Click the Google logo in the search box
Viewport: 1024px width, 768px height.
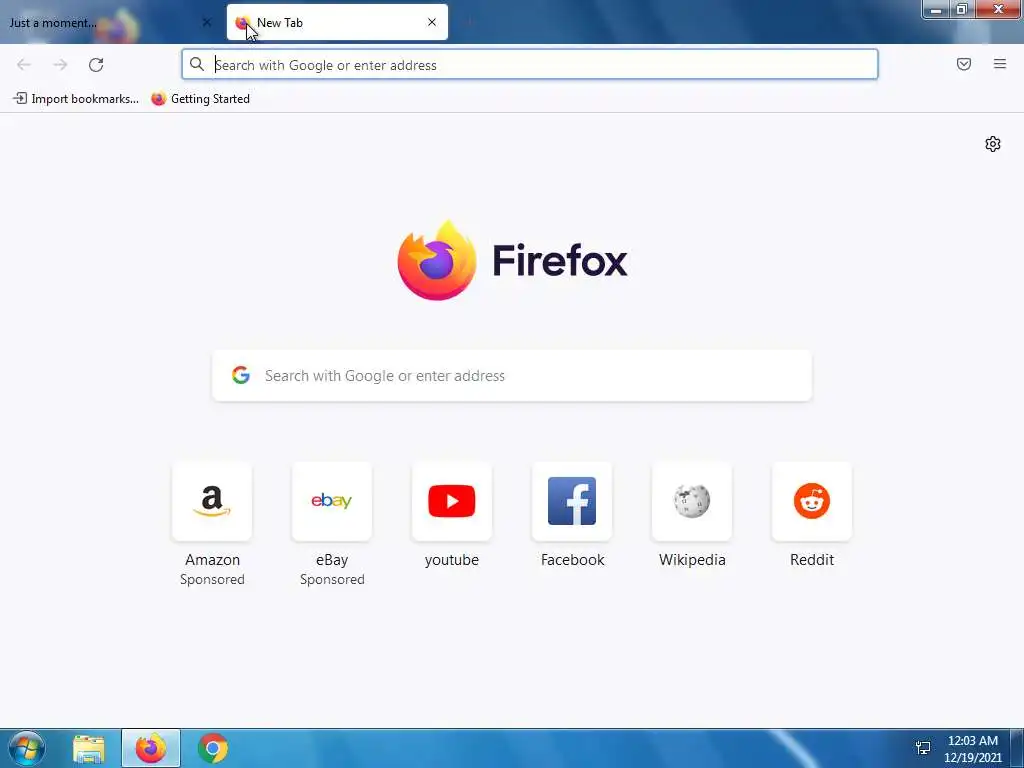(x=241, y=375)
